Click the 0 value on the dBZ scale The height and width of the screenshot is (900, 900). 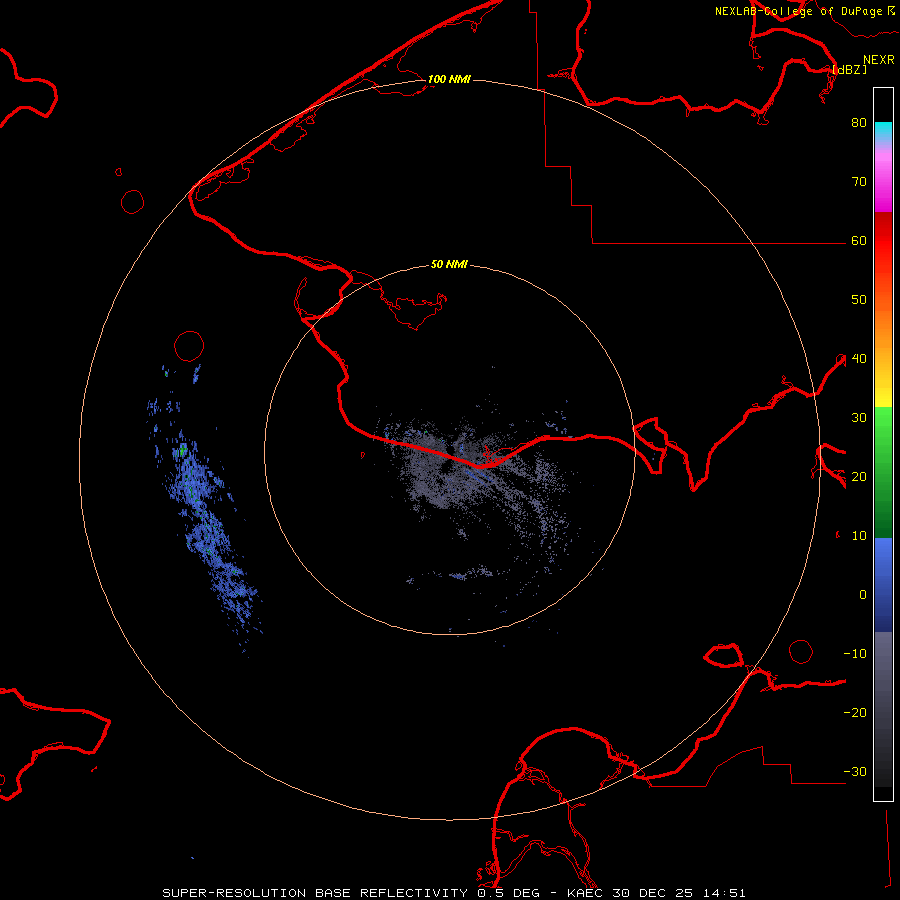tap(863, 595)
